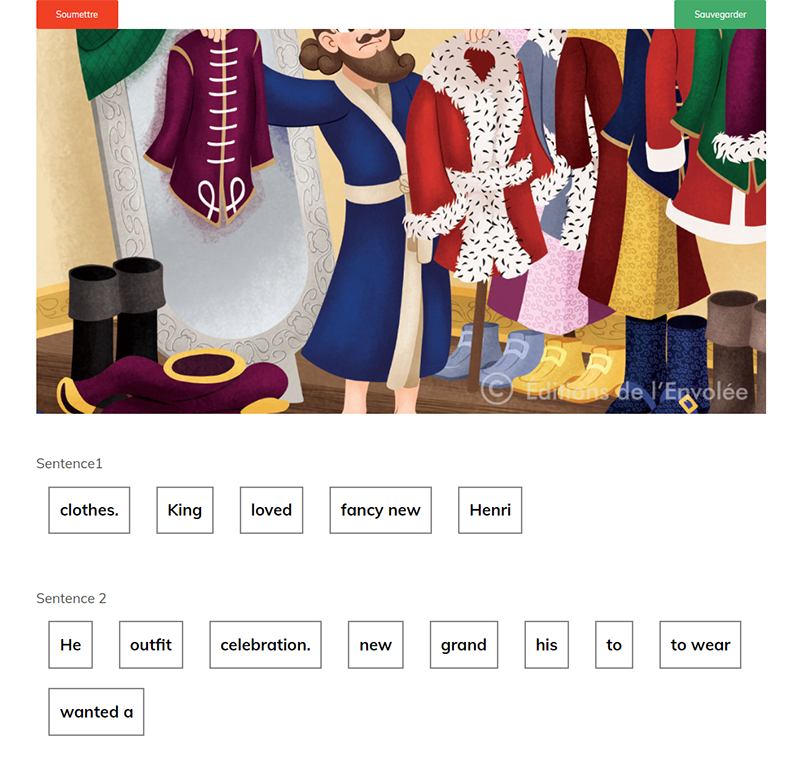Choose the 'his' word tile
The width and height of the screenshot is (800, 762).
click(546, 645)
